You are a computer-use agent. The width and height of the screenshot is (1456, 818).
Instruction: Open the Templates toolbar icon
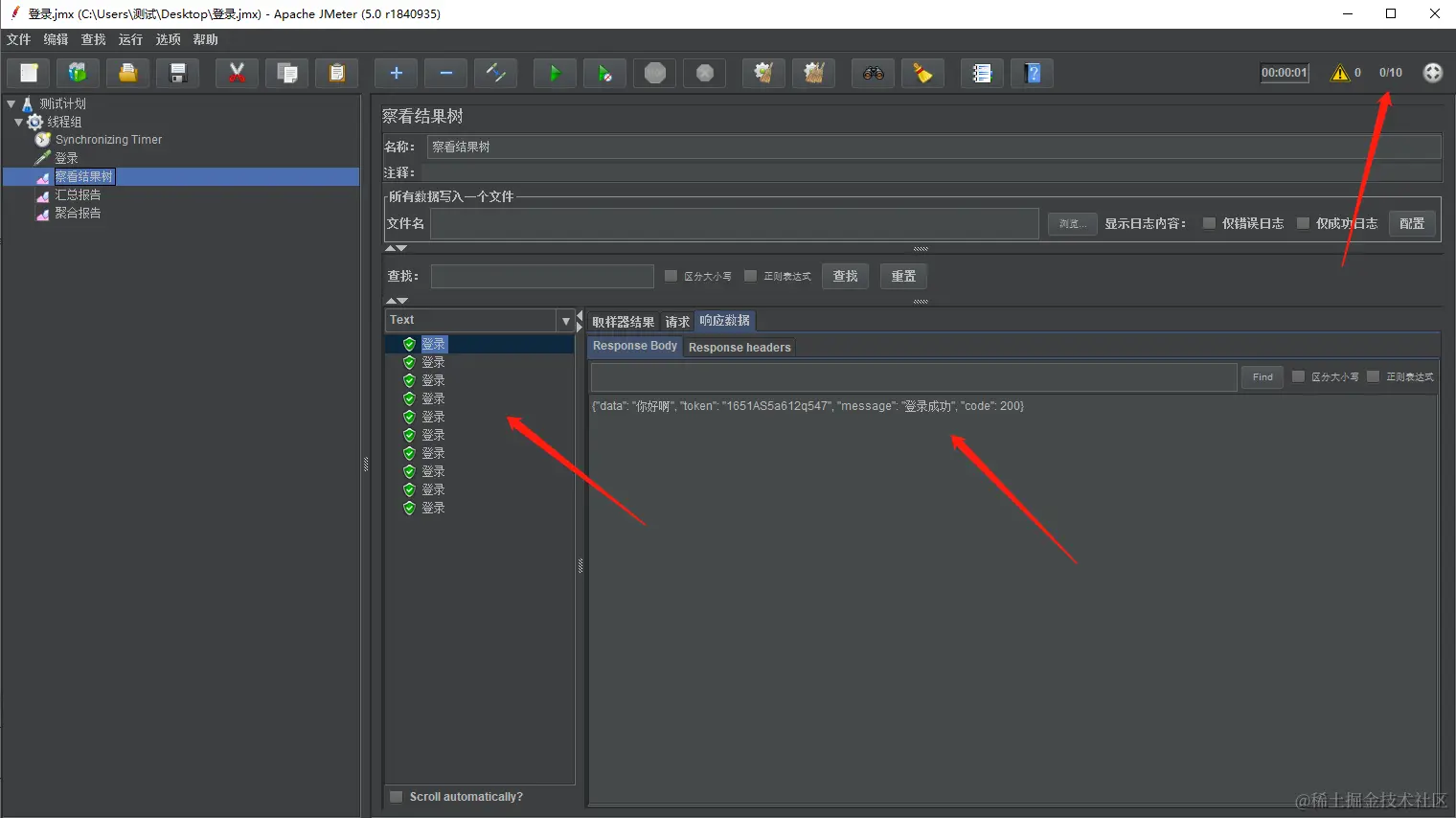tap(79, 73)
